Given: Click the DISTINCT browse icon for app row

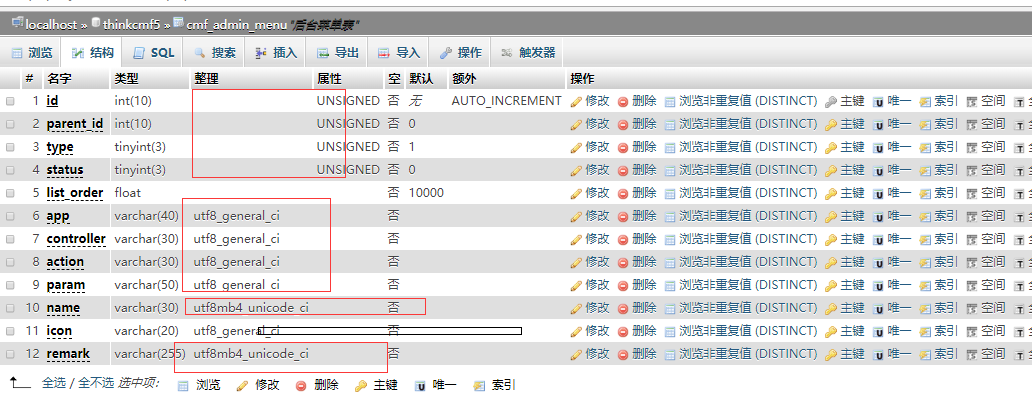Looking at the screenshot, I should 670,216.
